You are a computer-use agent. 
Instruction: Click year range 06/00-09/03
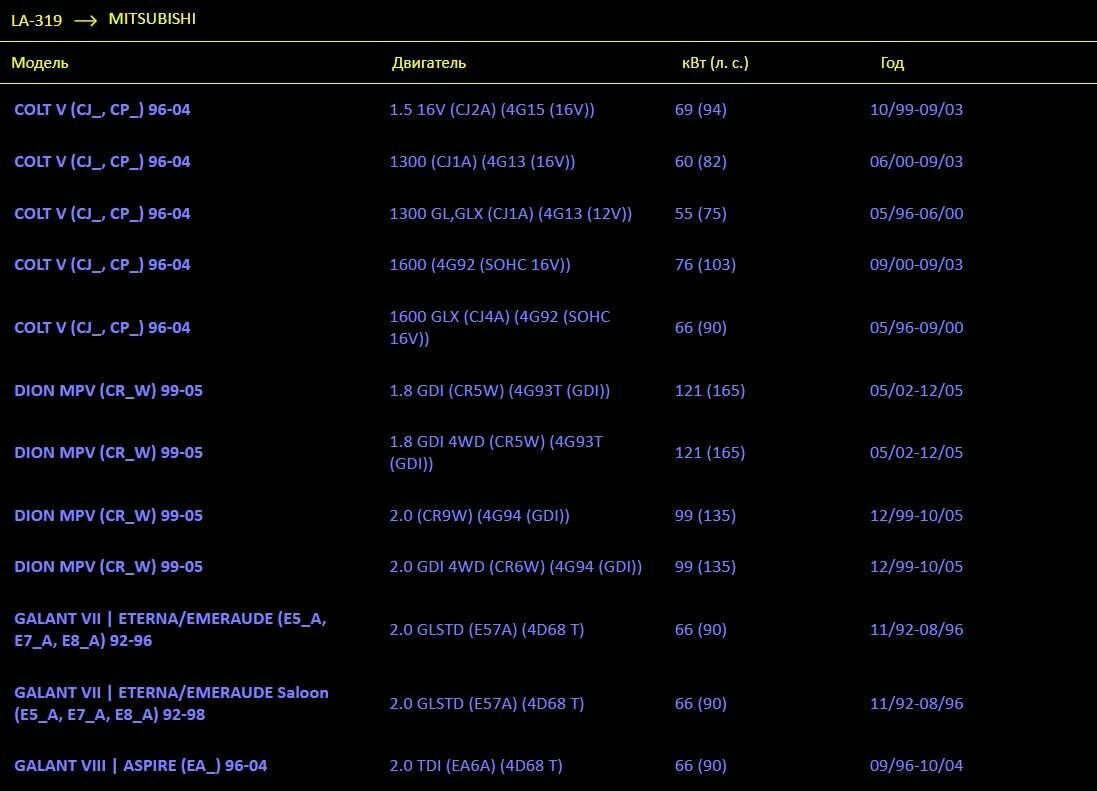pyautogui.click(x=916, y=162)
